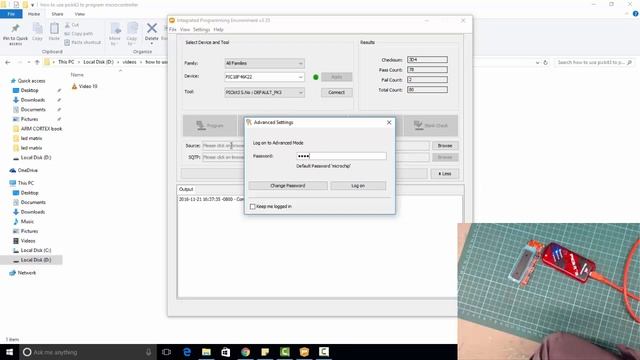This screenshot has width=640, height=360.
Task: Open the File tab in File Explorer
Action: [11, 14]
